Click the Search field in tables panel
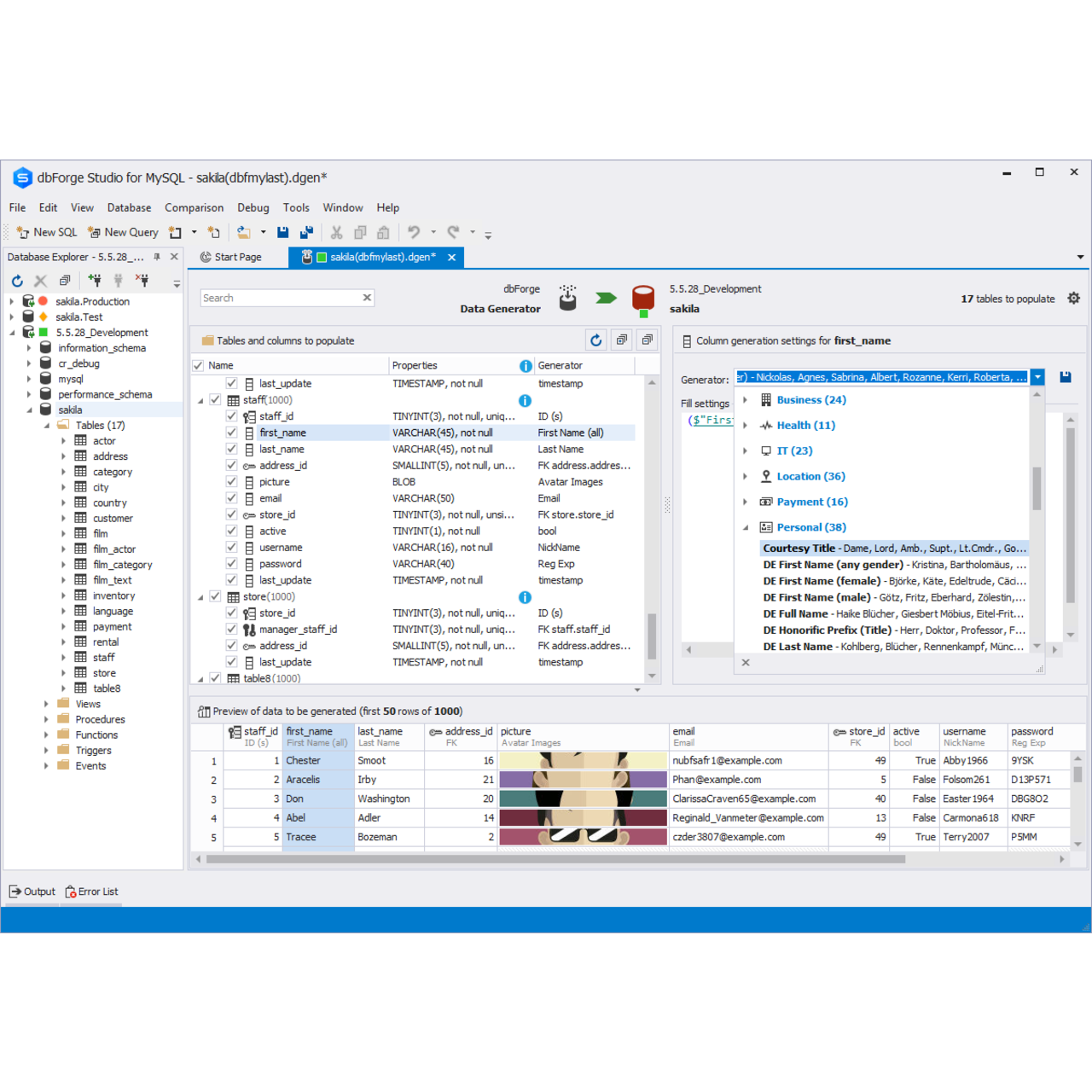1092x1092 pixels. coord(280,298)
